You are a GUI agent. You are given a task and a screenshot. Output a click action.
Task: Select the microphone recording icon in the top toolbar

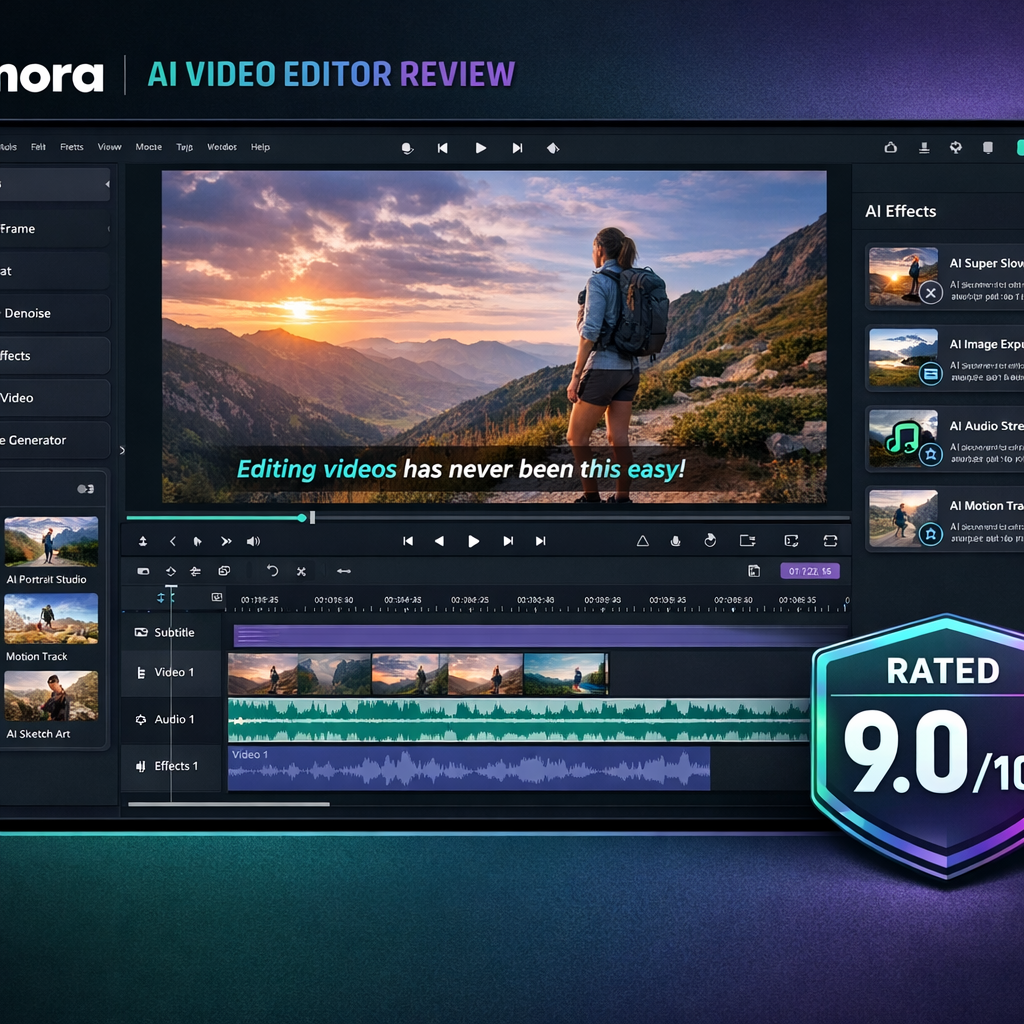[406, 147]
